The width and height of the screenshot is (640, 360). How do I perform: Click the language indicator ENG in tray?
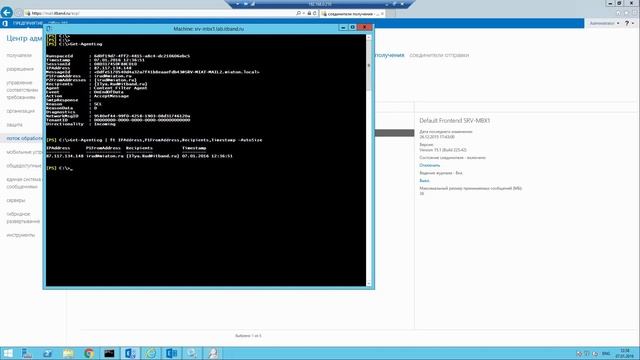606,353
